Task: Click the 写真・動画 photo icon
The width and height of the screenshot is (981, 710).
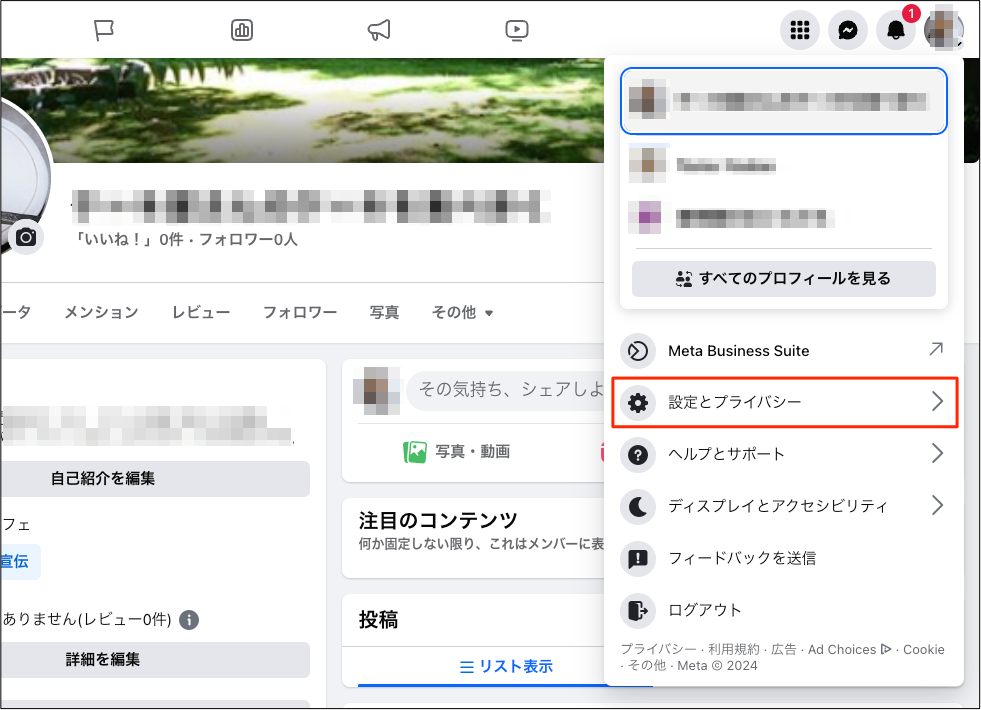Action: tap(415, 452)
